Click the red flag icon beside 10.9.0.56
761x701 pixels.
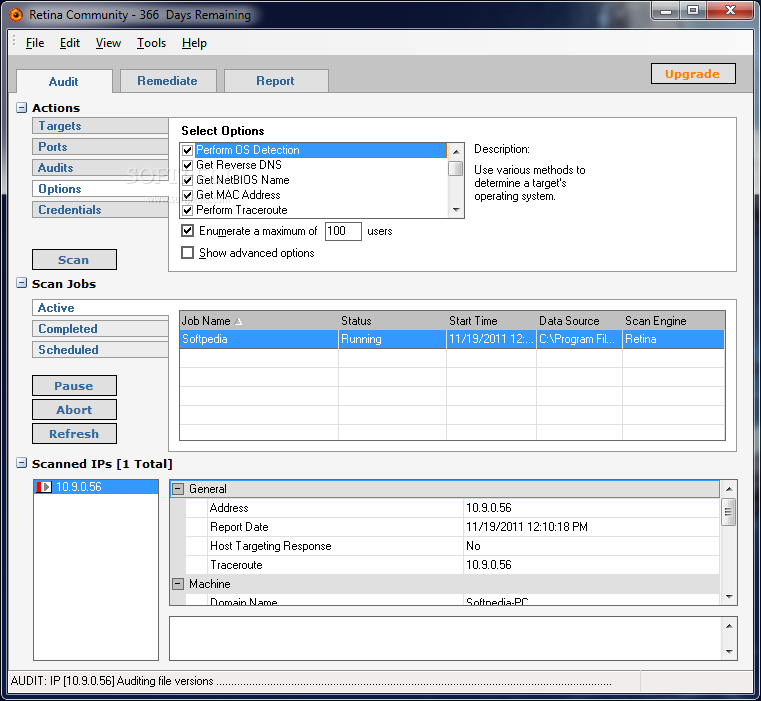44,487
